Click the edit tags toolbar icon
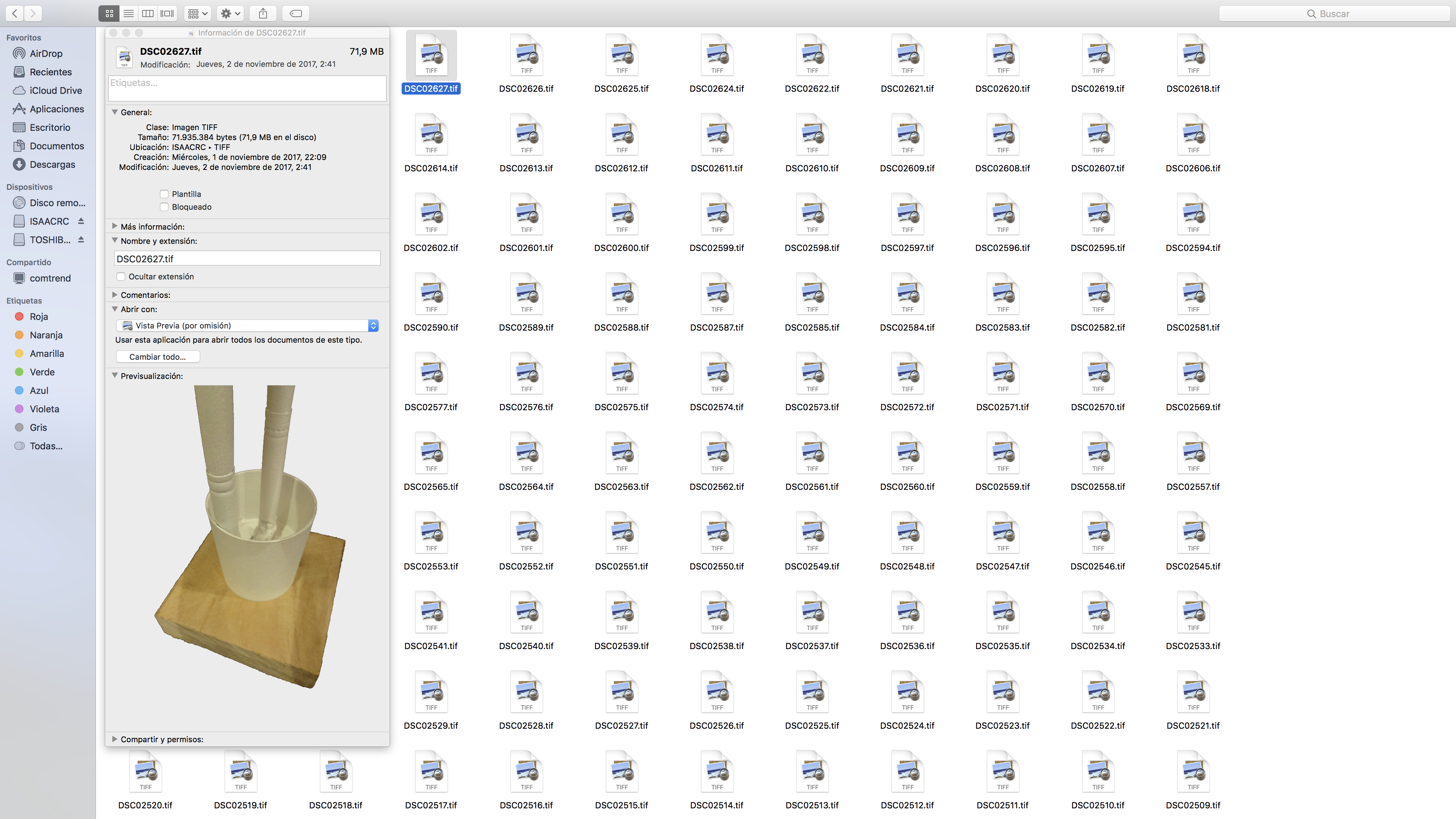Screen dimensions: 1456x819 click(296, 14)
